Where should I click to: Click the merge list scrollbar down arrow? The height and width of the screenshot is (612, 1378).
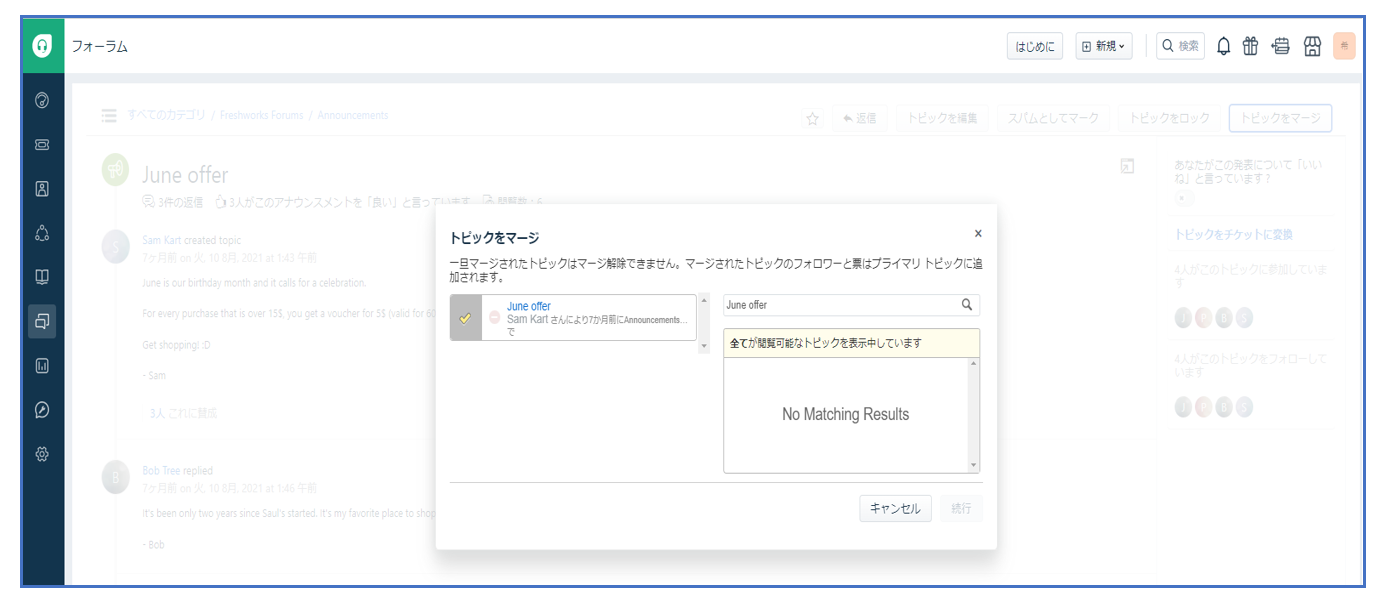click(703, 347)
